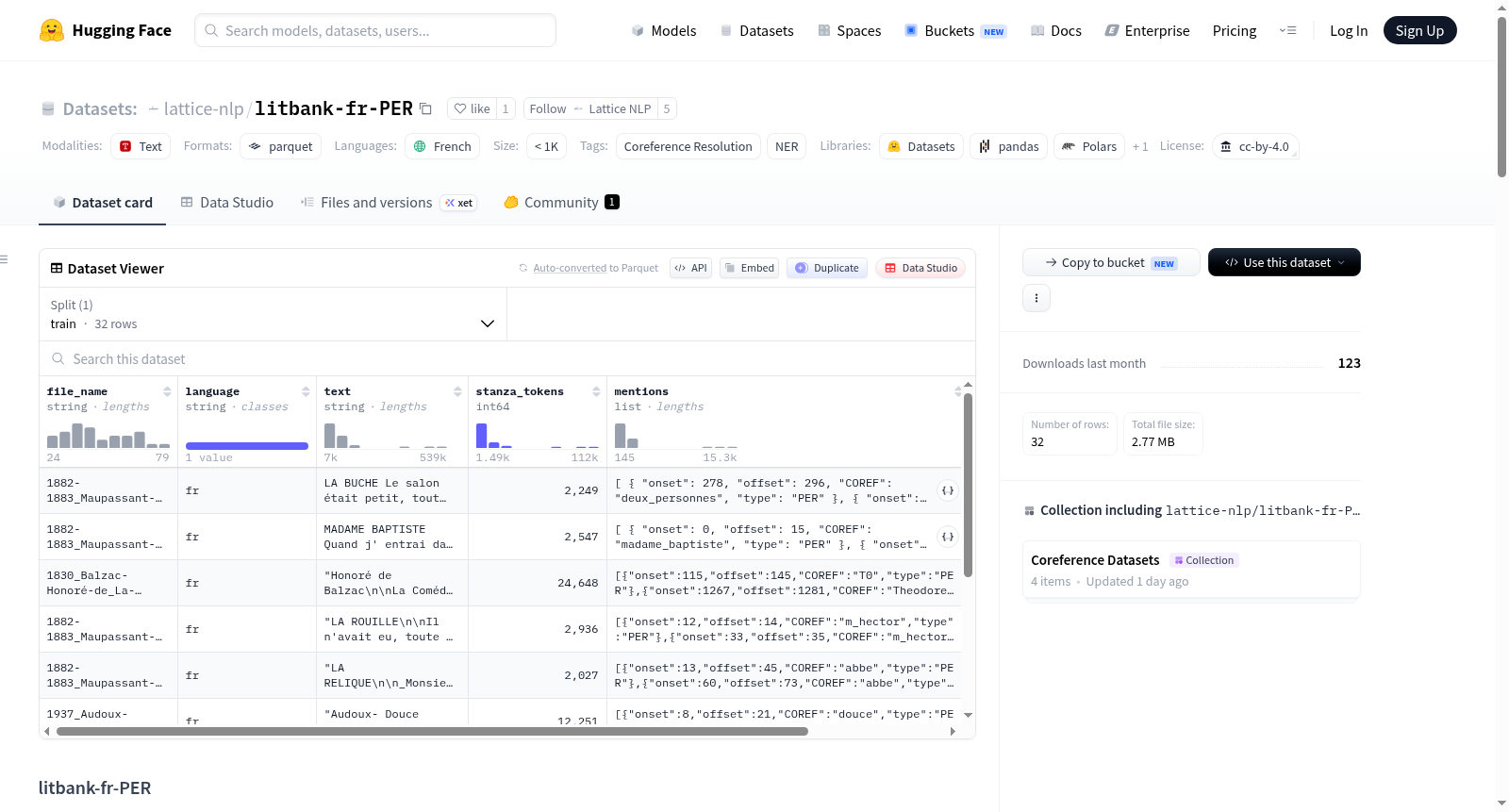Focus the Search this dataset field
Screen dimensions: 1509x812
507,359
